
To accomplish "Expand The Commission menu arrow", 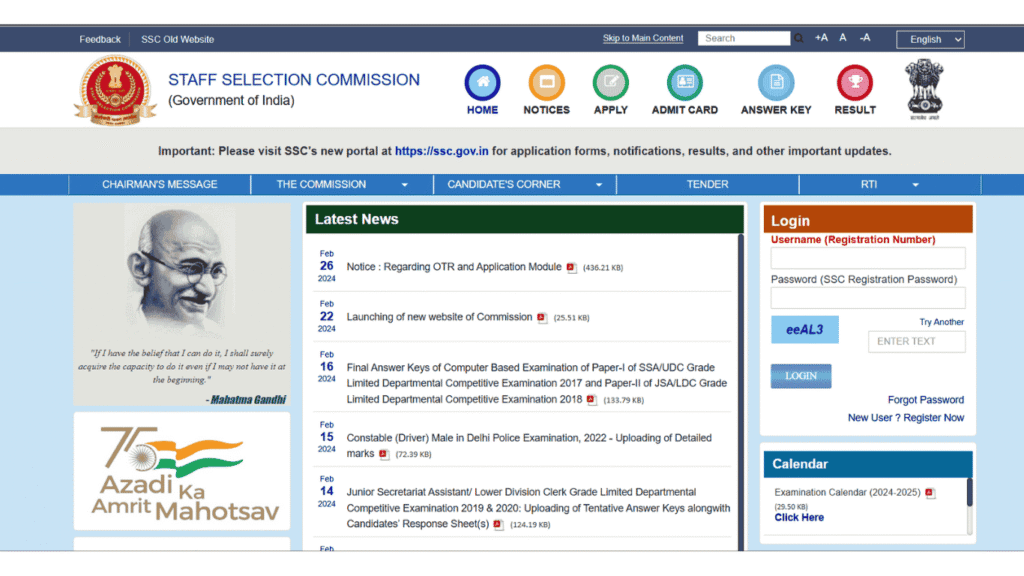I will [x=405, y=185].
